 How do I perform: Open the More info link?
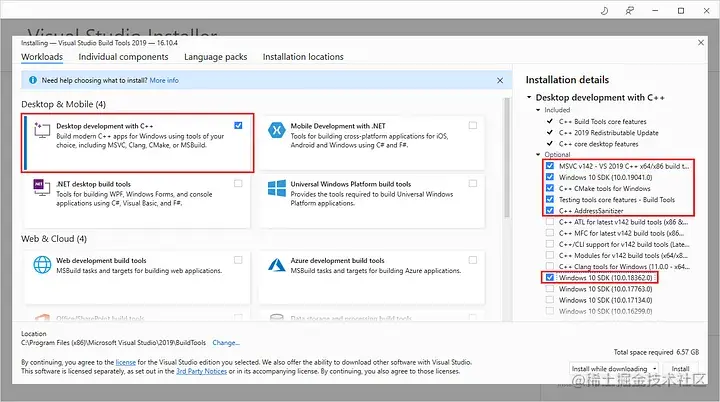164,80
